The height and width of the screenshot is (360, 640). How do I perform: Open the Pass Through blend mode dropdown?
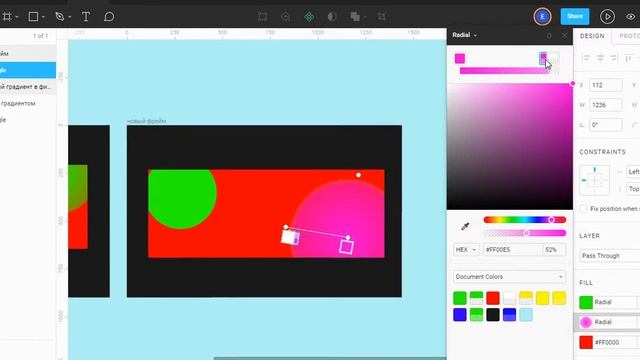[x=610, y=256]
